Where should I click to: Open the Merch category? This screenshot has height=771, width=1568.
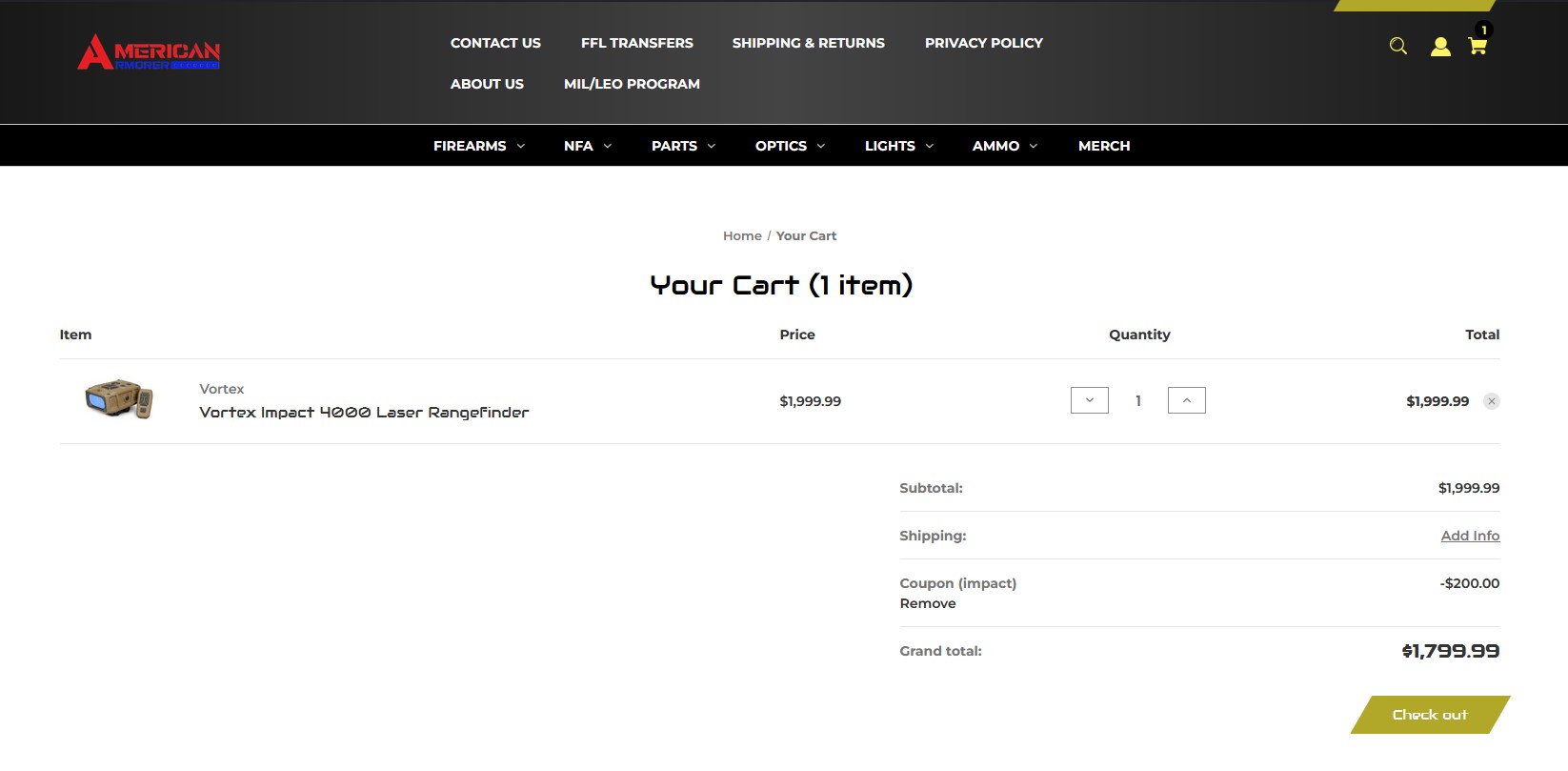point(1104,146)
